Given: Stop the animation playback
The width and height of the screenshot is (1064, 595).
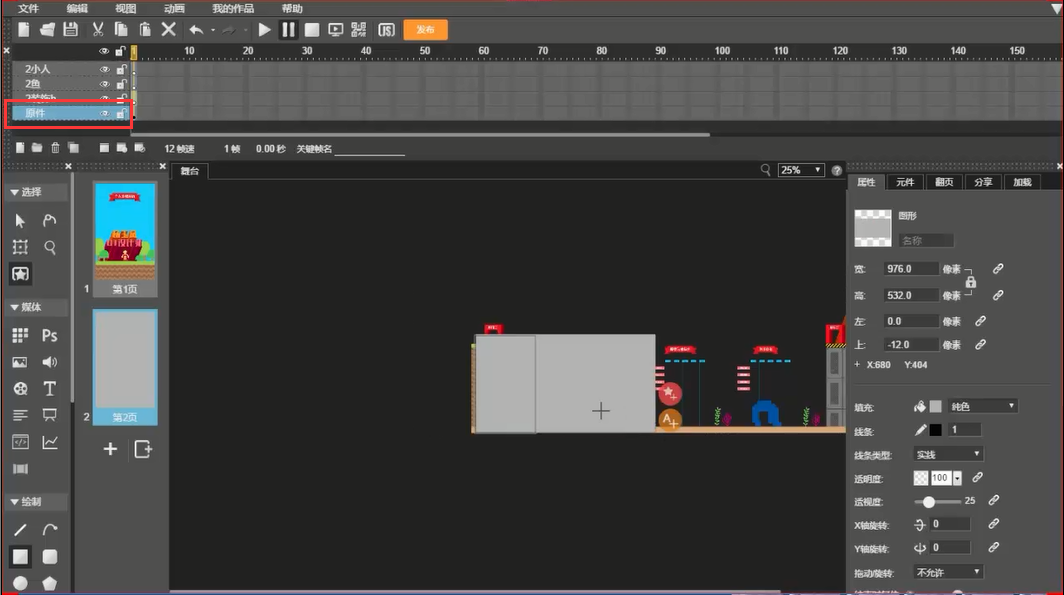Looking at the screenshot, I should pos(311,30).
